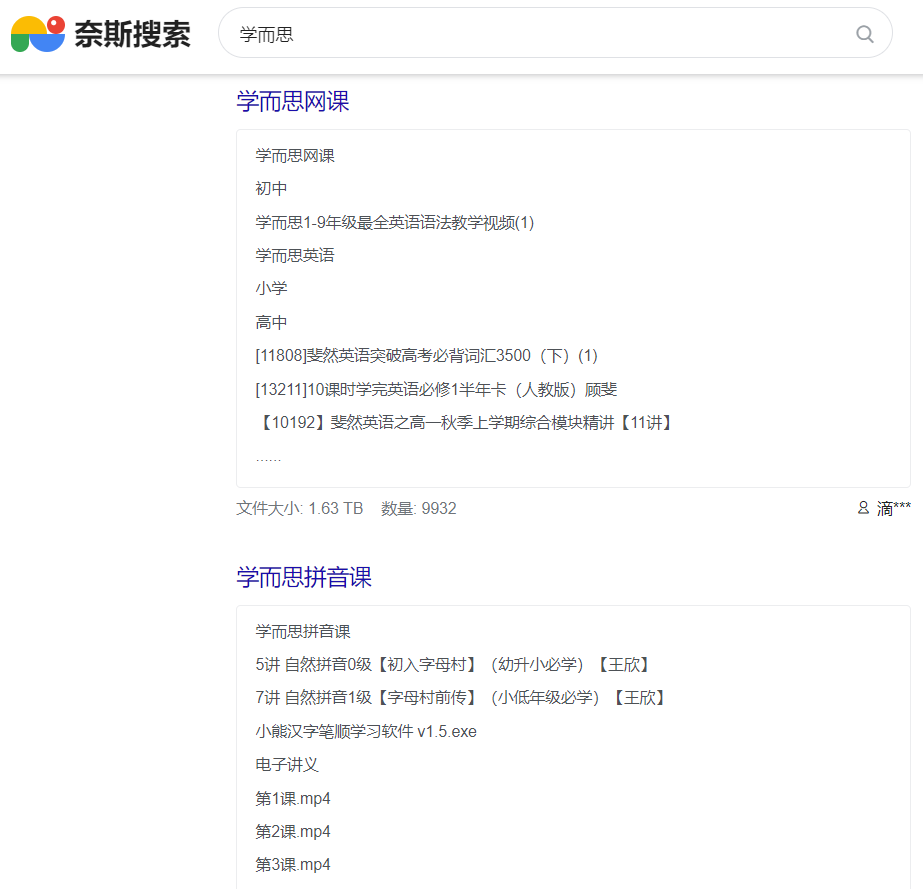This screenshot has width=923, height=889.
Task: Click 文件大小: 1.63 TB text
Action: click(x=300, y=508)
